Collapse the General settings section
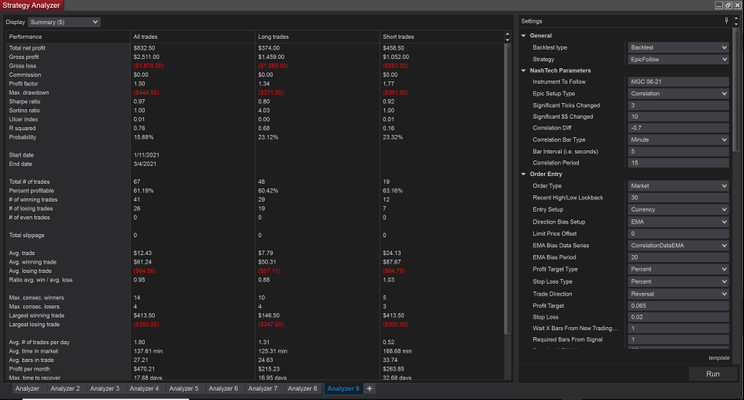 tap(523, 35)
